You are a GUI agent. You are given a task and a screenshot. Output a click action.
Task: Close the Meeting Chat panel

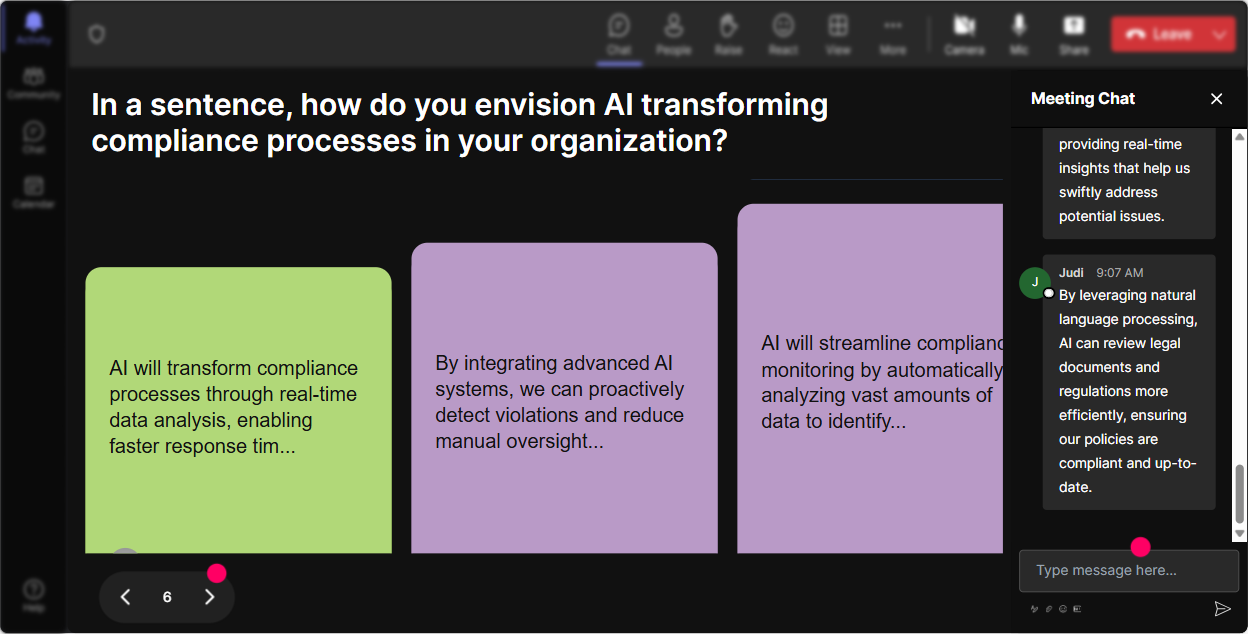pos(1217,98)
